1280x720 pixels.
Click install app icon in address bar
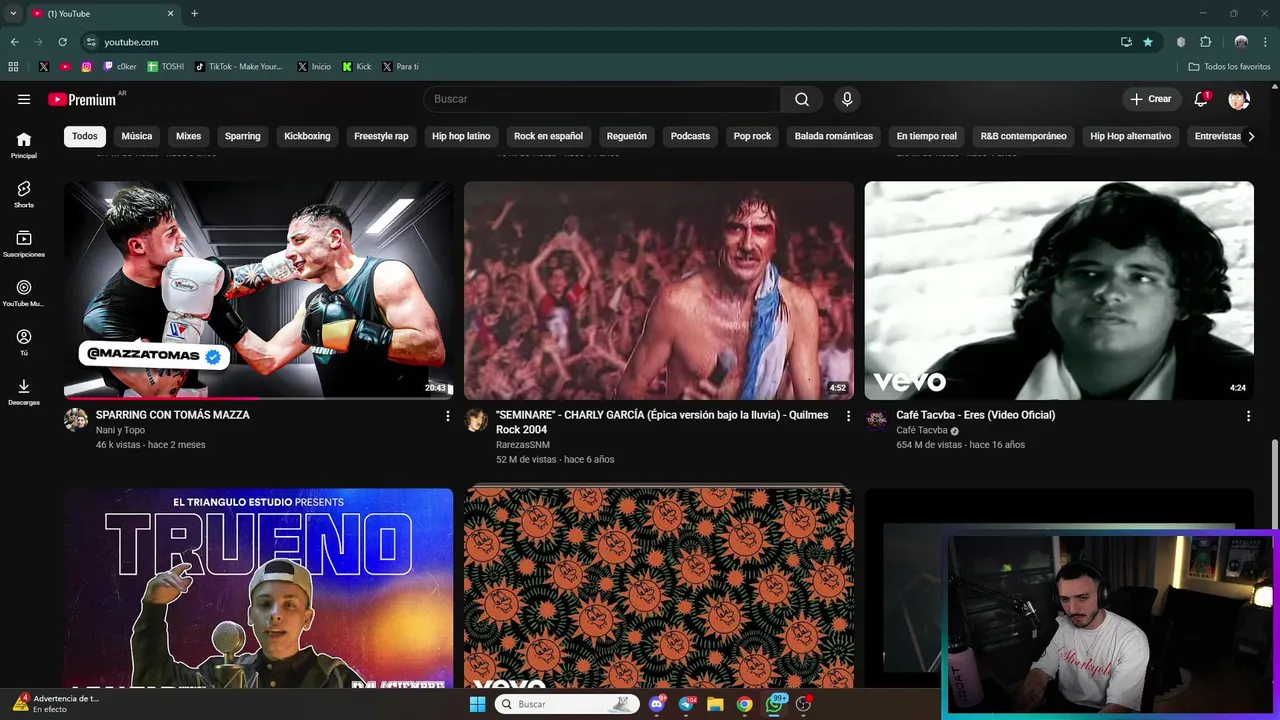1126,42
